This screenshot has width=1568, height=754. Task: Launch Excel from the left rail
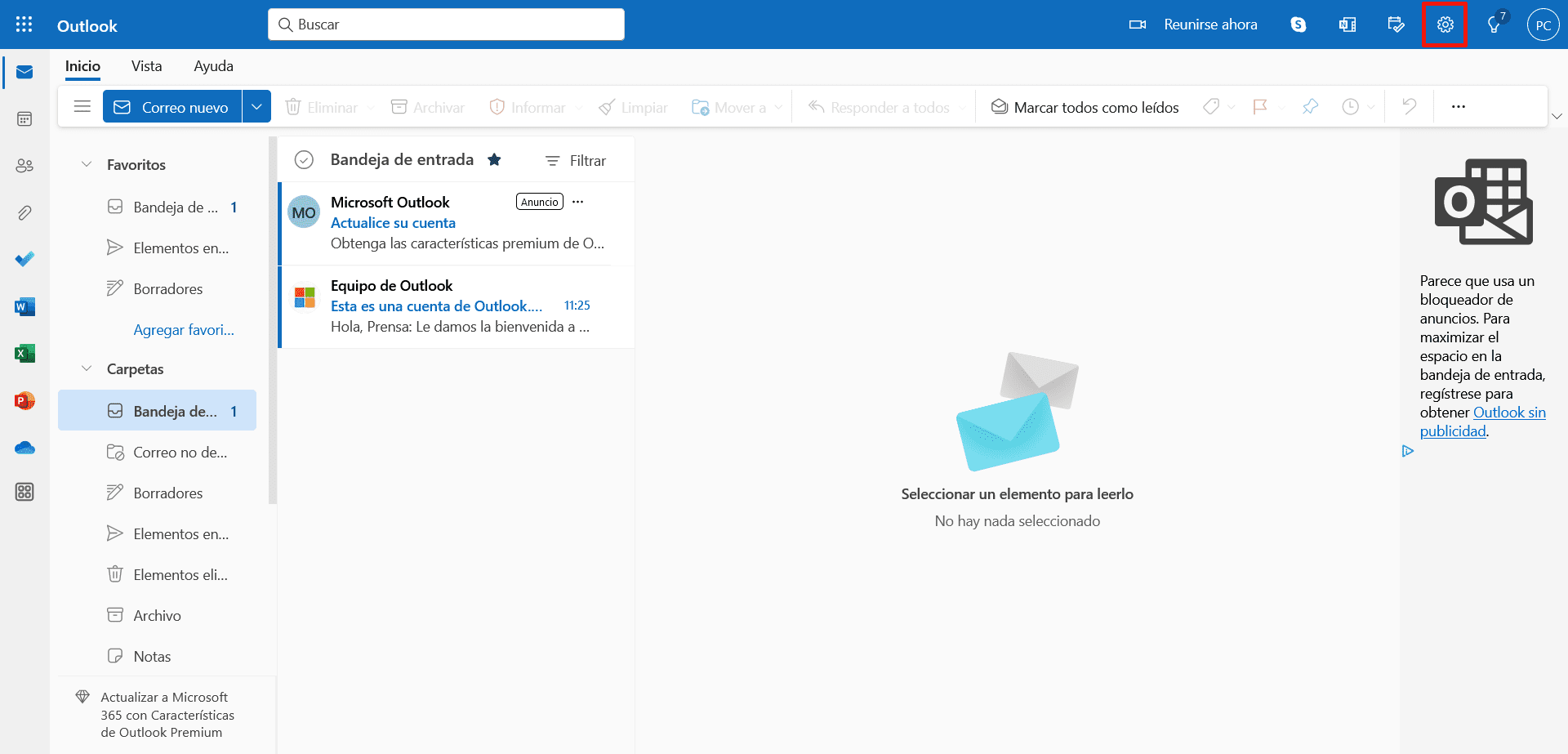point(24,354)
